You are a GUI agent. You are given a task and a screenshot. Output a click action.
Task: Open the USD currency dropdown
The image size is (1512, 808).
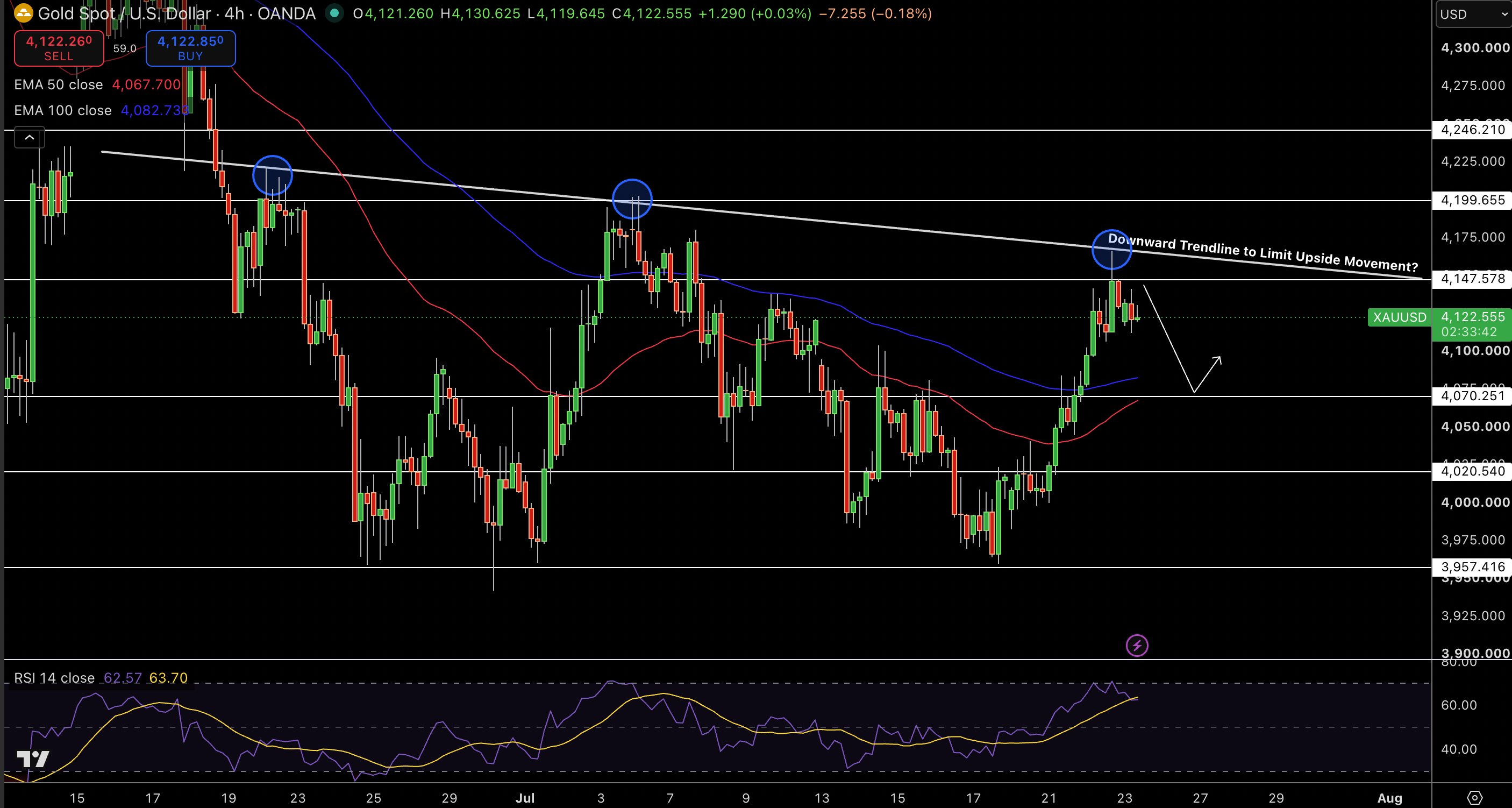1473,14
